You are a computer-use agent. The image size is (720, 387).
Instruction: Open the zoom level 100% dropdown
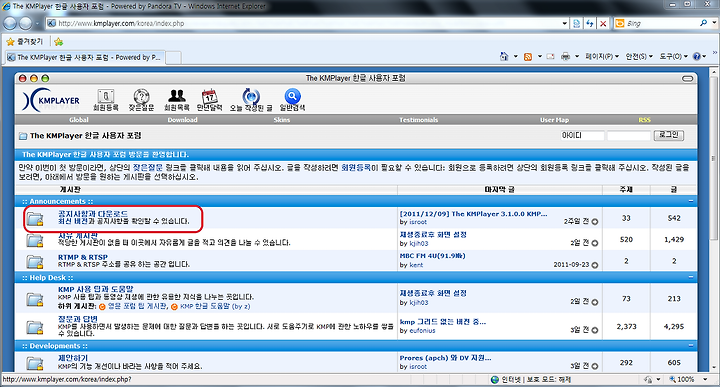[x=705, y=380]
